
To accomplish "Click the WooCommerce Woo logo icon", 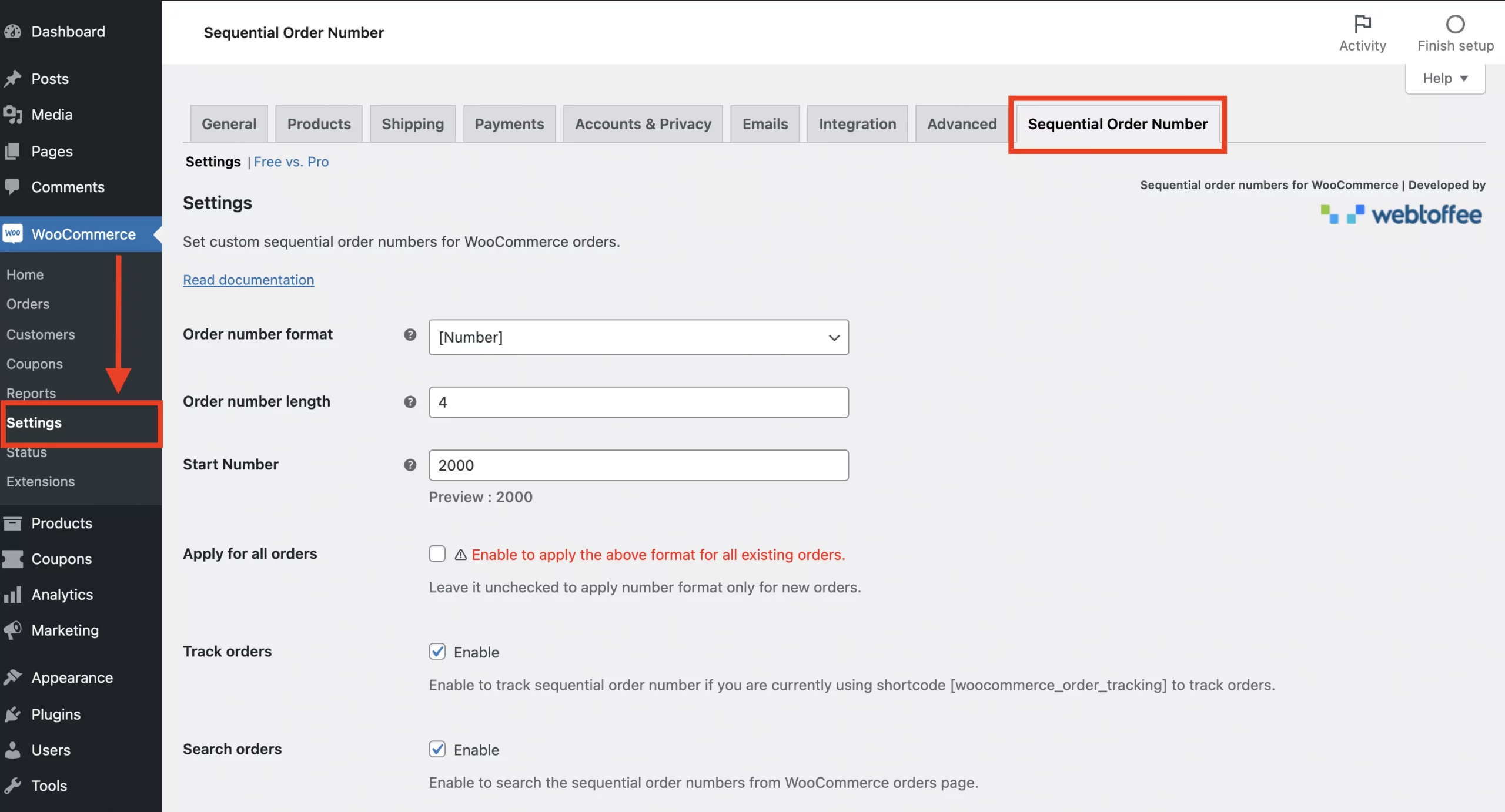I will (12, 233).
